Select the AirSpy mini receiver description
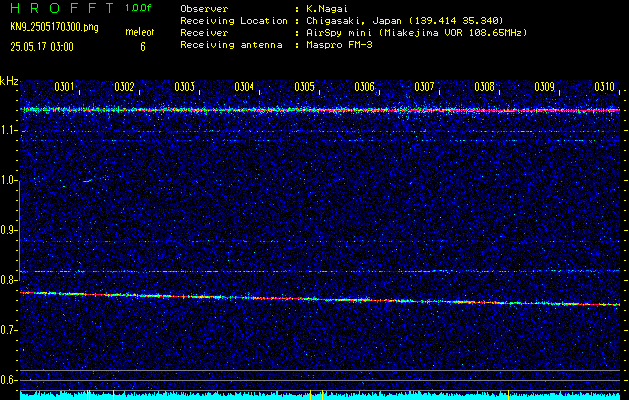Screen dimensions: 629x400 click(417, 33)
